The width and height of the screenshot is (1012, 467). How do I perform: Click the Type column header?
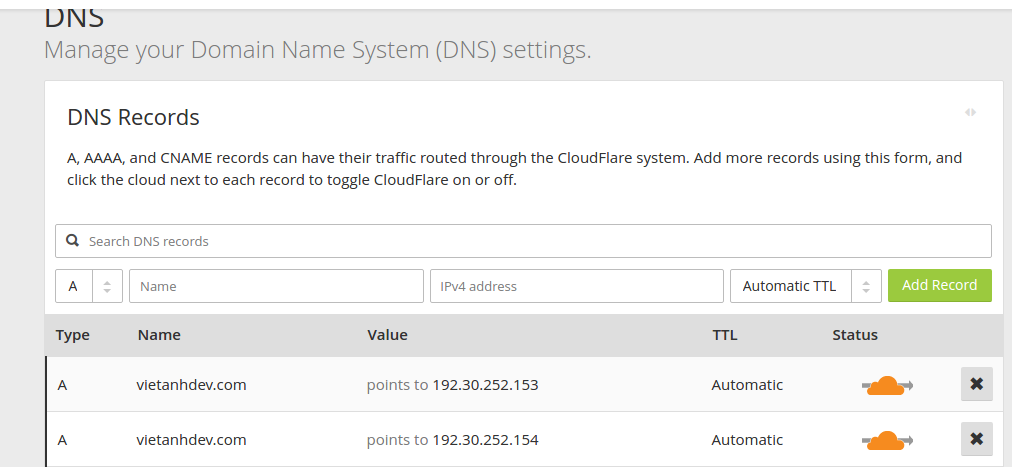(73, 335)
